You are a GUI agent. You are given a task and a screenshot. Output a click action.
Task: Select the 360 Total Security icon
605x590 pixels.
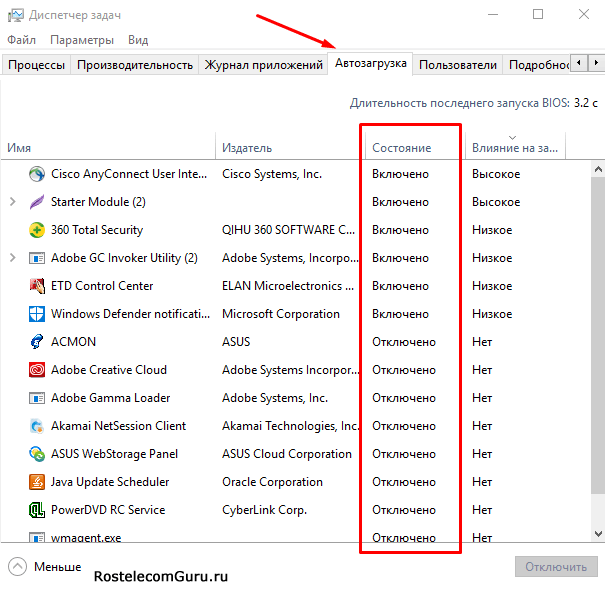(x=37, y=230)
